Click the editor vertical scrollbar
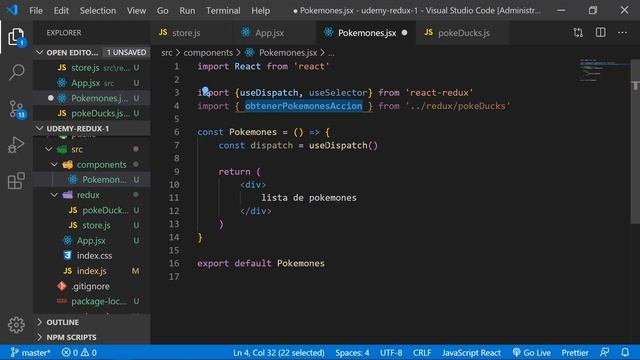640x360 pixels. pyautogui.click(x=635, y=141)
